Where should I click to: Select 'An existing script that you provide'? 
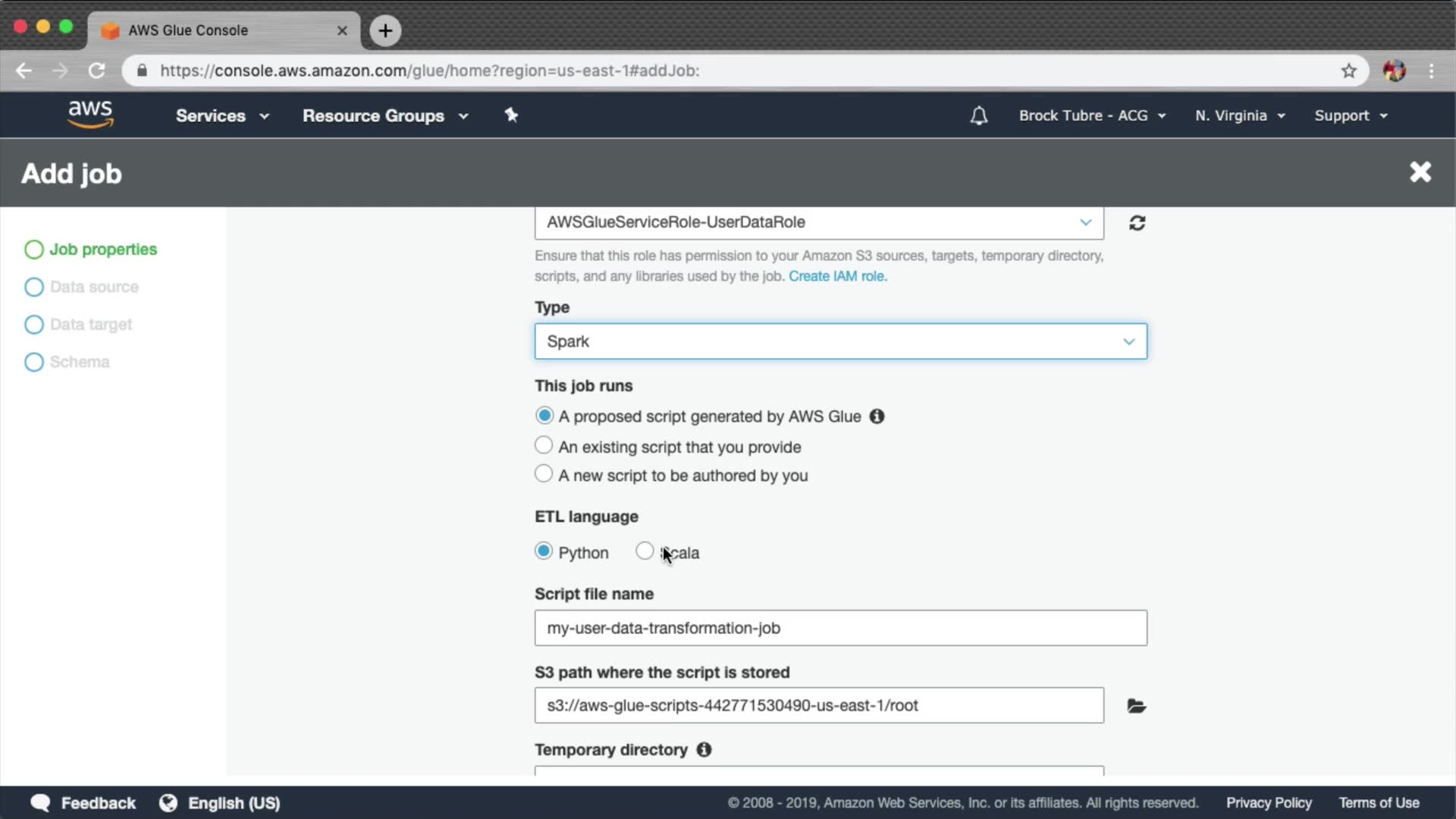pyautogui.click(x=544, y=445)
